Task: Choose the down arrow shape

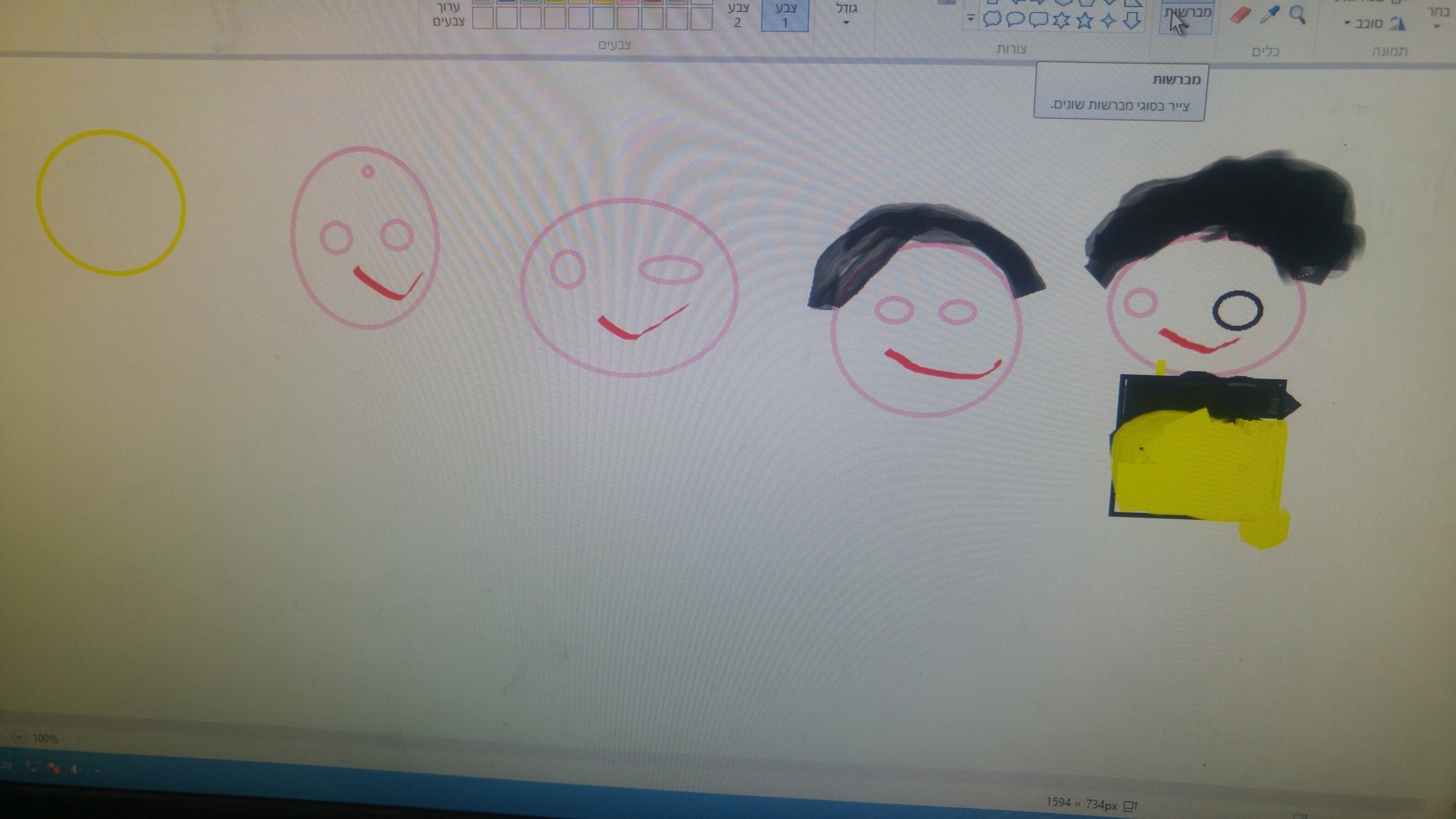Action: pos(1131,20)
